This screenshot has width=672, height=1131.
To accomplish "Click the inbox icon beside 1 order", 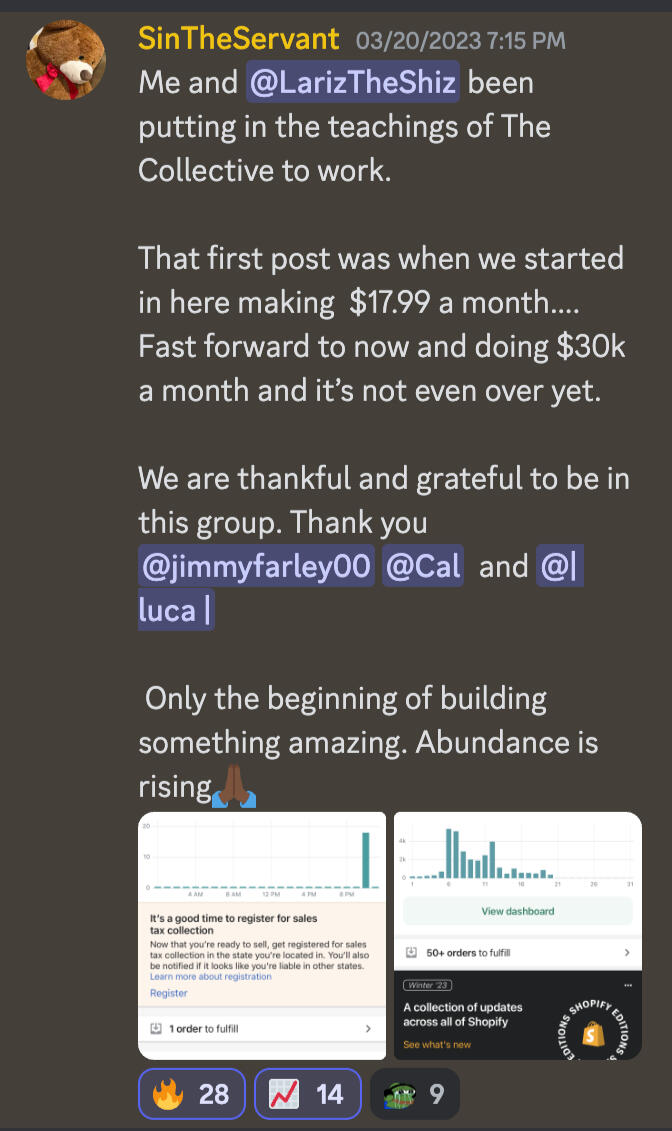I will [x=155, y=1028].
